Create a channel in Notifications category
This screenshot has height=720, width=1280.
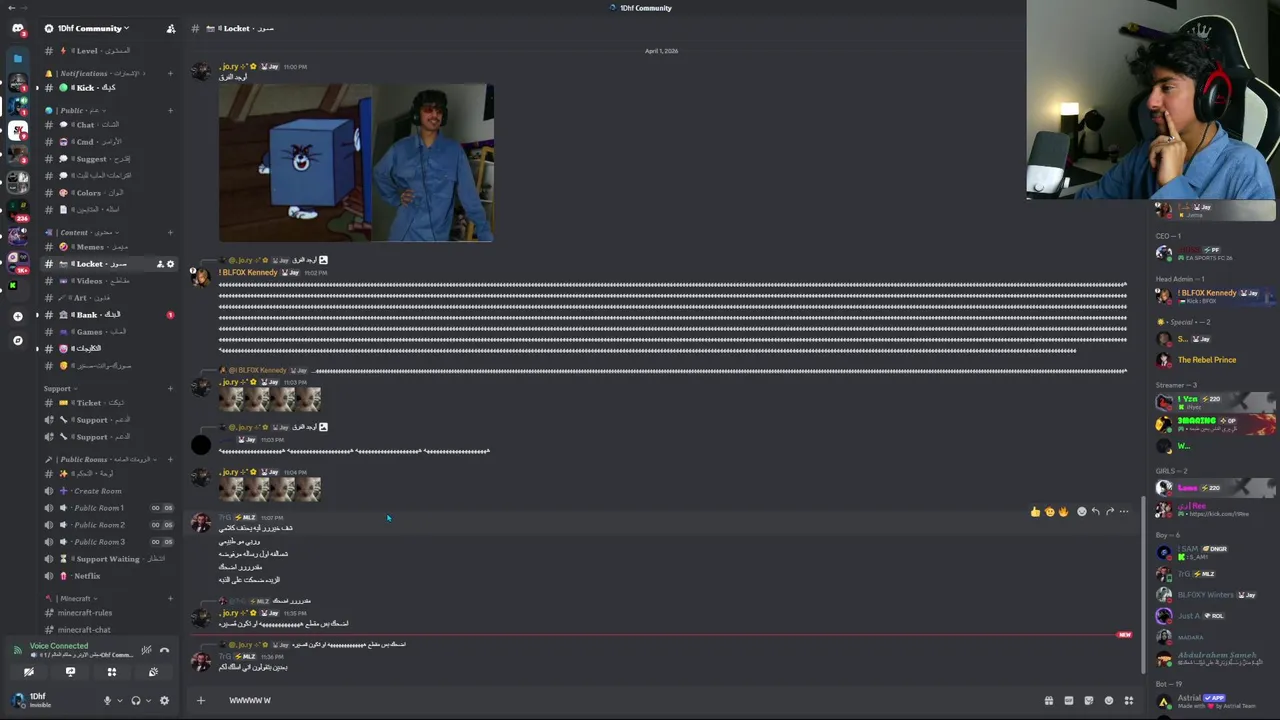pyautogui.click(x=170, y=73)
